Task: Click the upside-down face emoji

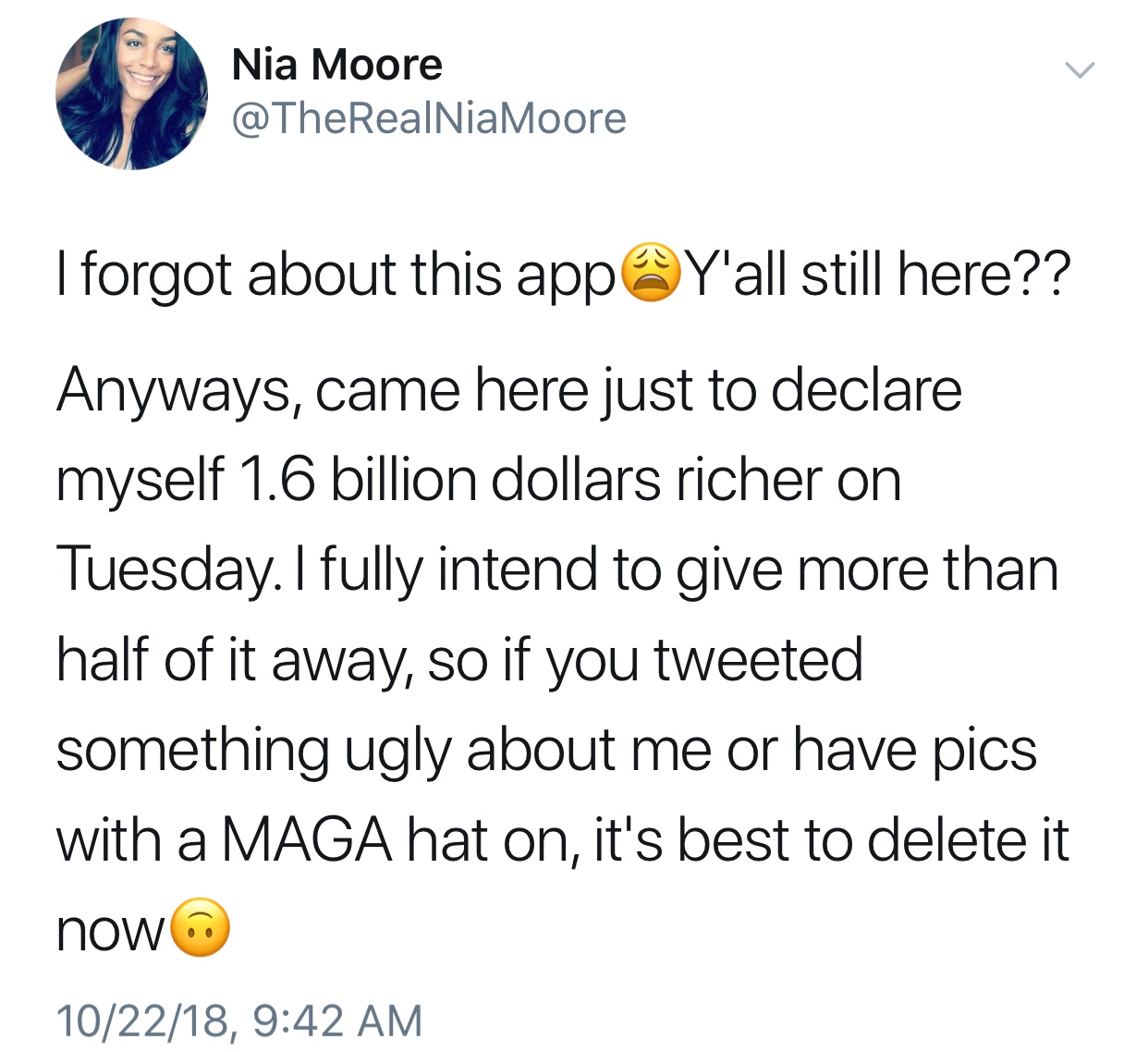Action: pyautogui.click(x=201, y=928)
